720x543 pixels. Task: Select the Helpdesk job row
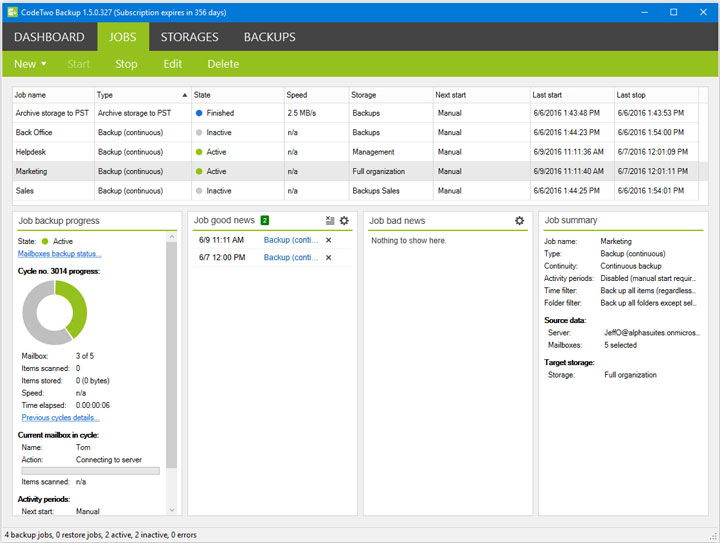(x=356, y=152)
